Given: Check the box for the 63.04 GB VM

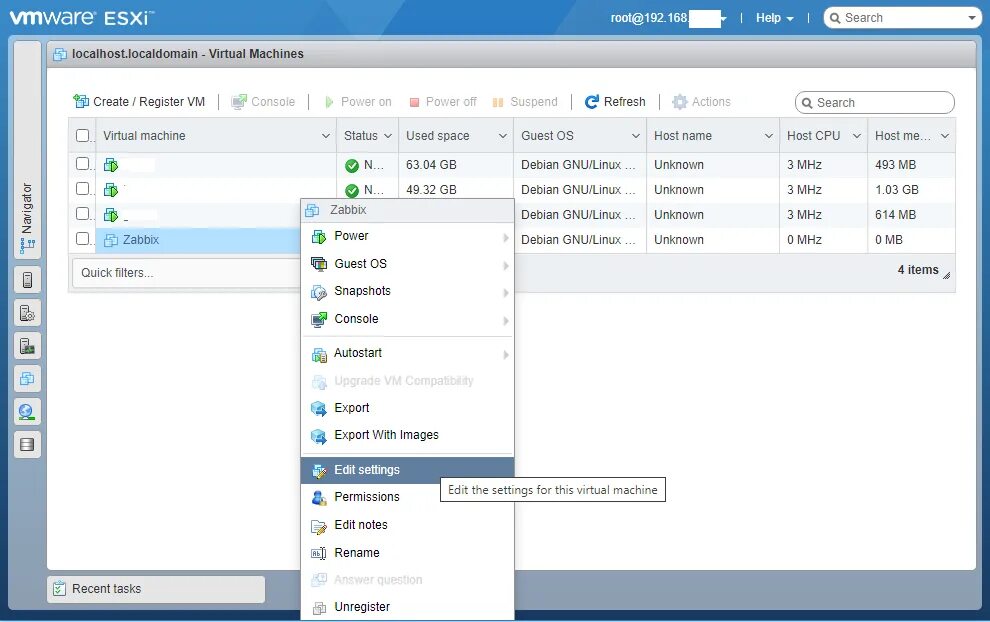Looking at the screenshot, I should [83, 164].
